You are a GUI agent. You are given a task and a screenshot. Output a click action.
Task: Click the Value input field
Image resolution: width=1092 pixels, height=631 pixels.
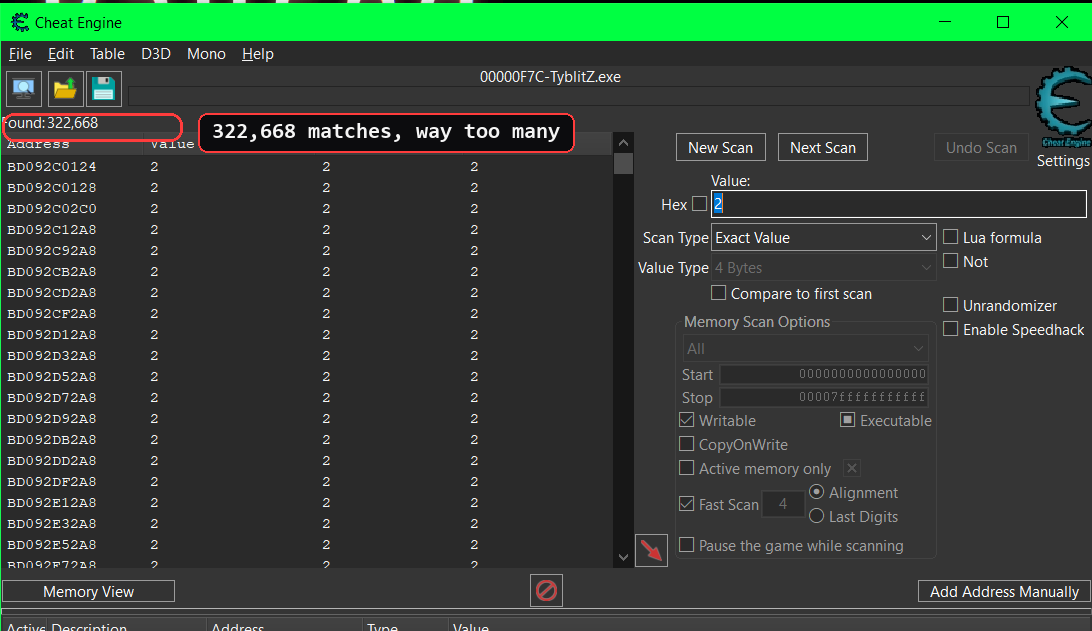click(x=898, y=204)
